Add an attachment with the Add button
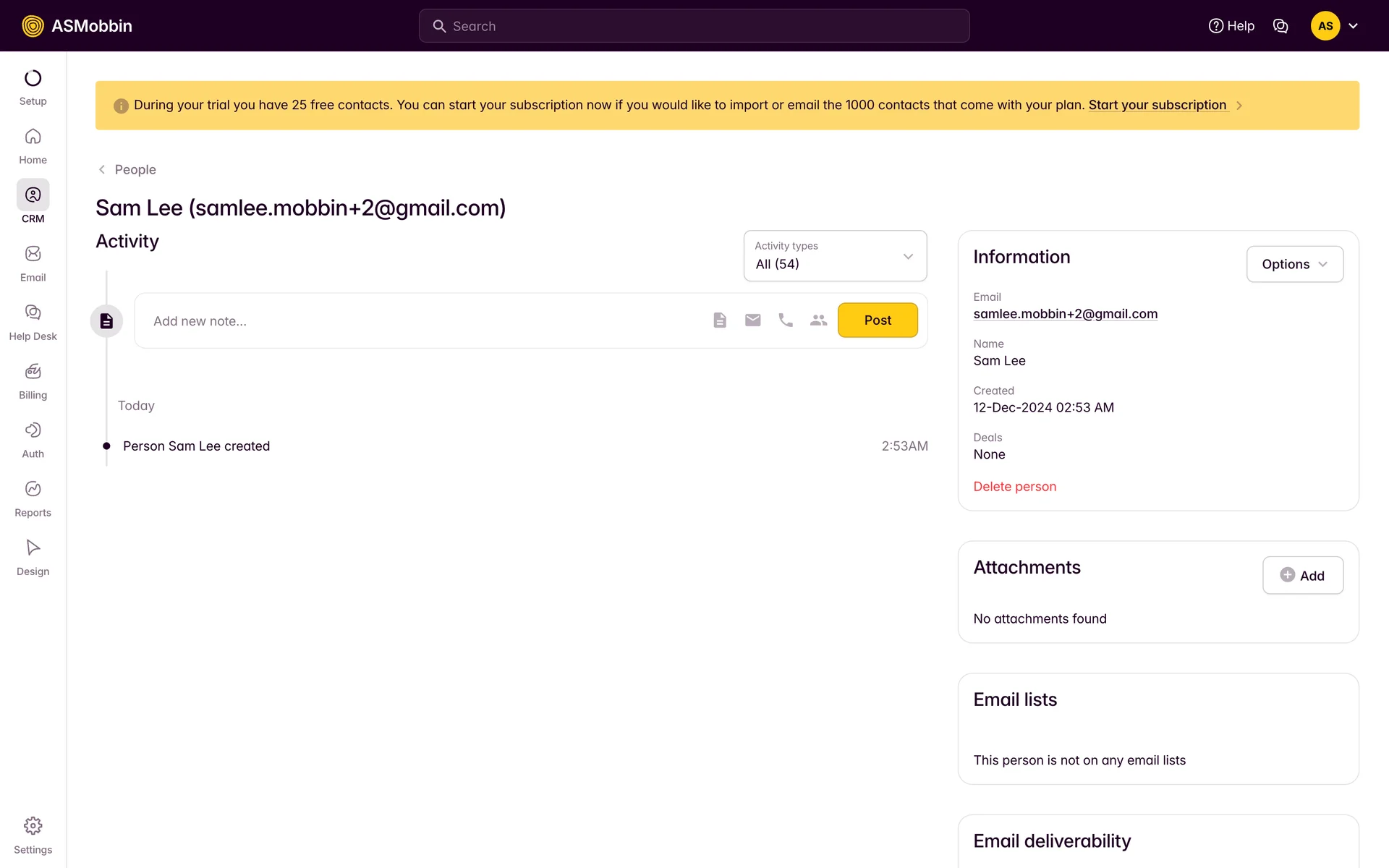This screenshot has width=1389, height=868. click(1302, 576)
